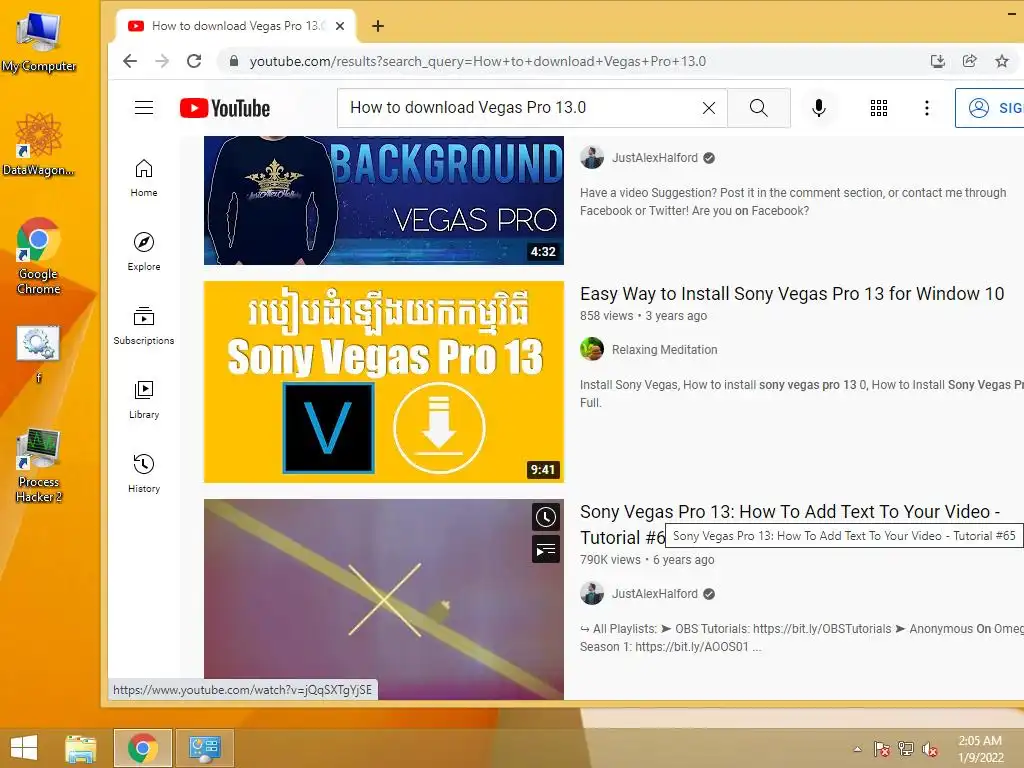Click Watch Later on the tutorial thumbnail
1024x768 pixels.
click(x=545, y=517)
